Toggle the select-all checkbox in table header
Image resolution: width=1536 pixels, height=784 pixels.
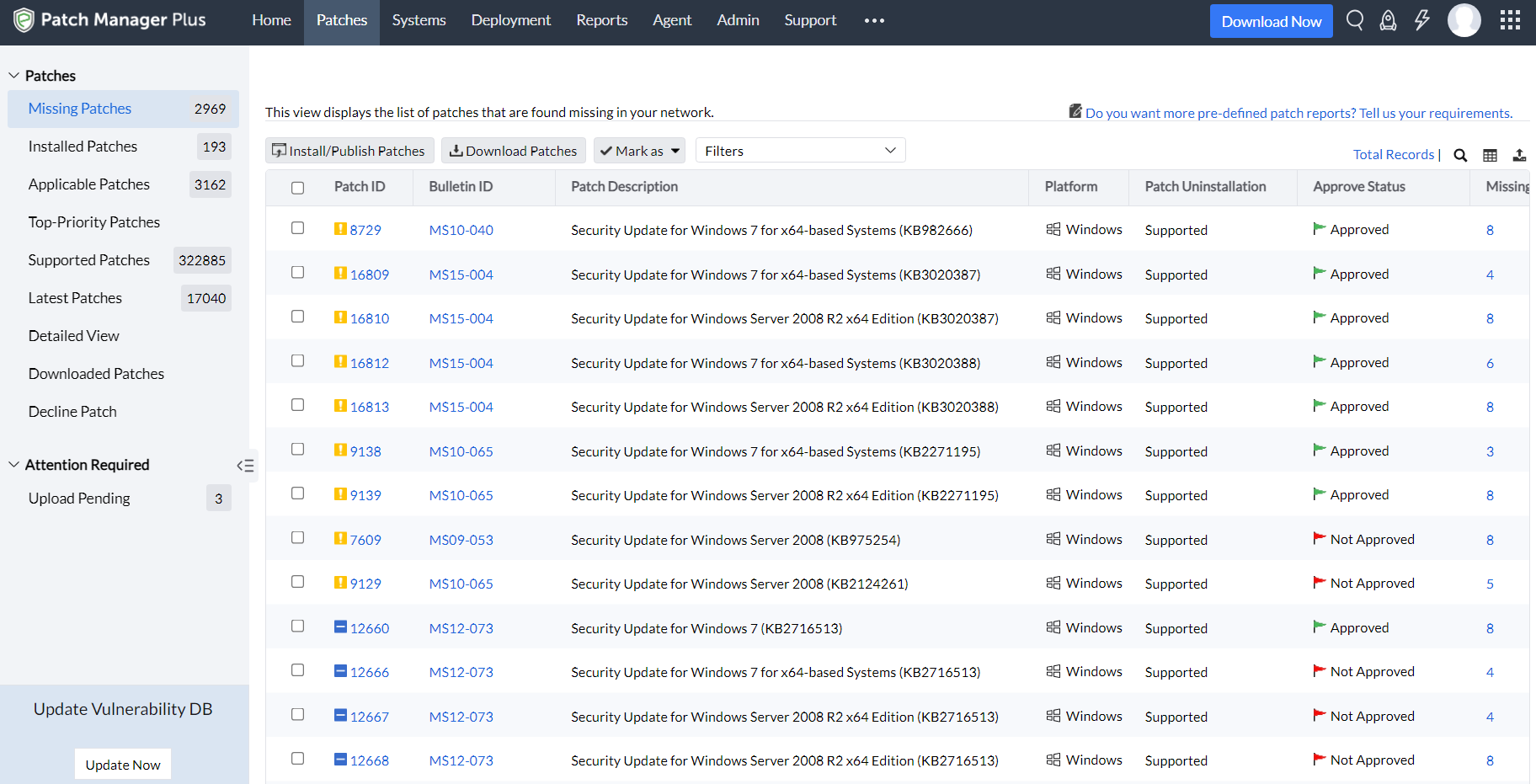pyautogui.click(x=297, y=188)
